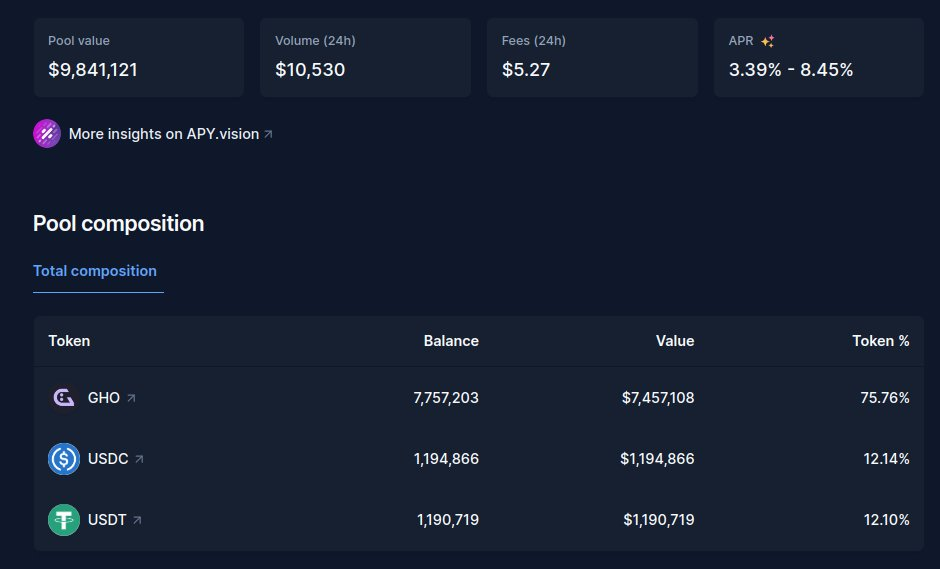The width and height of the screenshot is (940, 569).
Task: Click the Token % column header
Action: (x=880, y=341)
